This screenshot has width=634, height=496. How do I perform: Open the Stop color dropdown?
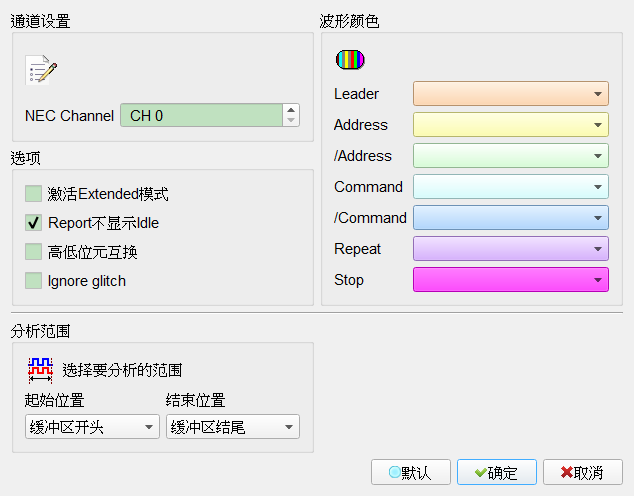(511, 280)
